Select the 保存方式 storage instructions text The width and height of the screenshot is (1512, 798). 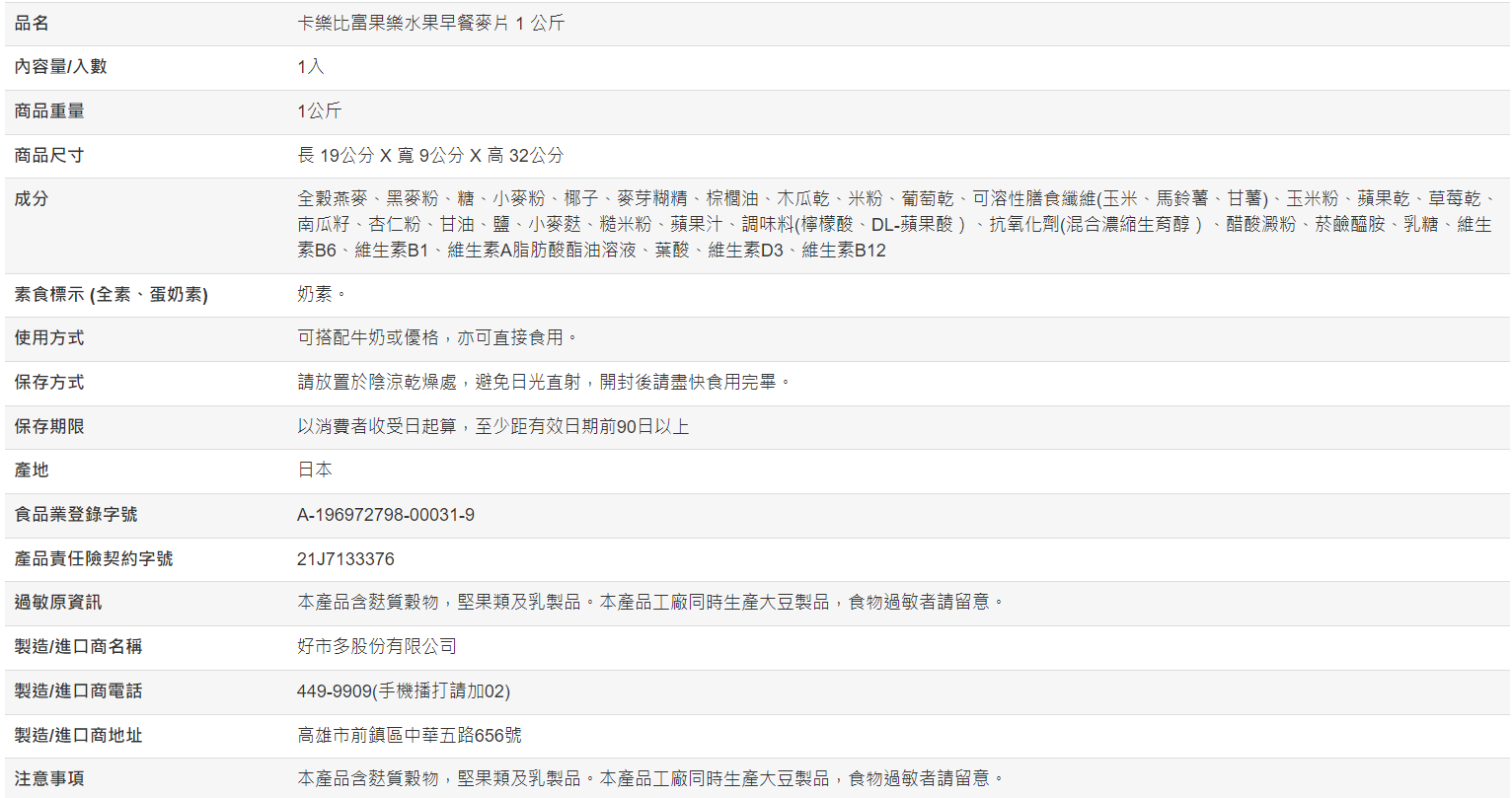[x=545, y=382]
